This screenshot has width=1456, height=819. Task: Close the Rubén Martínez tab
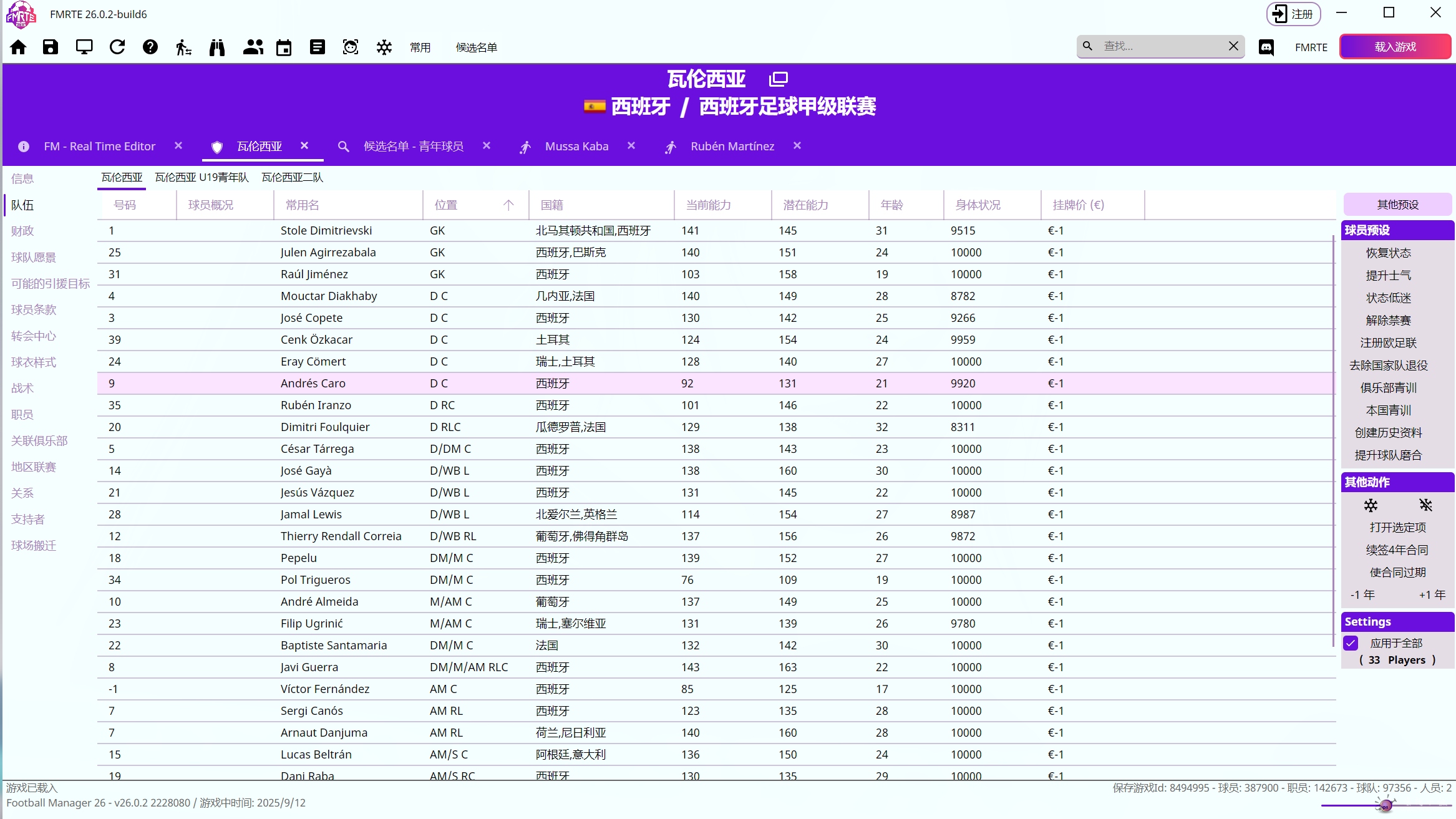tap(797, 146)
